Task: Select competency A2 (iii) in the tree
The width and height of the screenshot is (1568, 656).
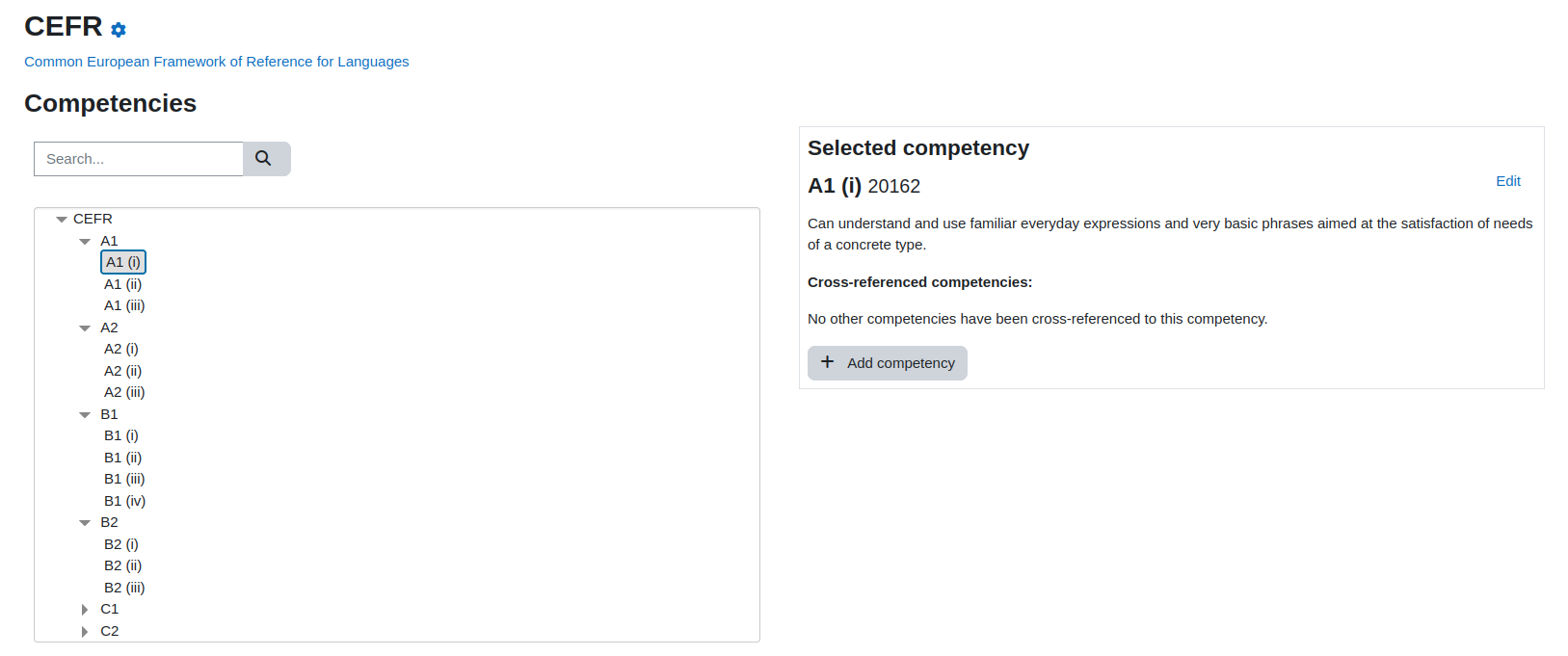Action: coord(124,392)
